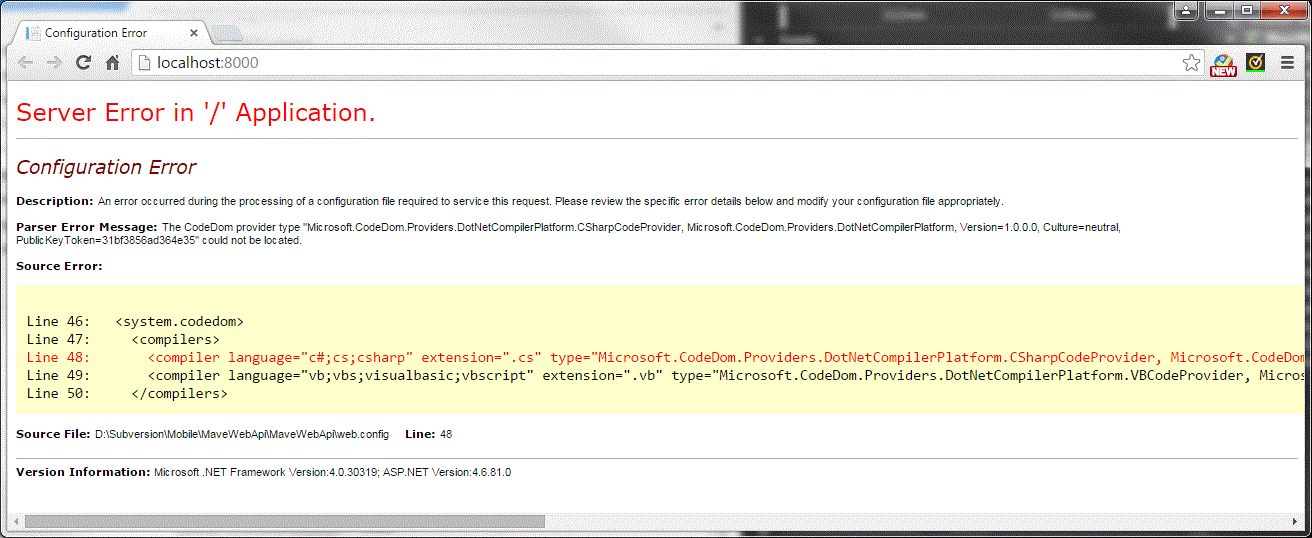
Task: Go back using the browser back arrow
Action: click(26, 62)
